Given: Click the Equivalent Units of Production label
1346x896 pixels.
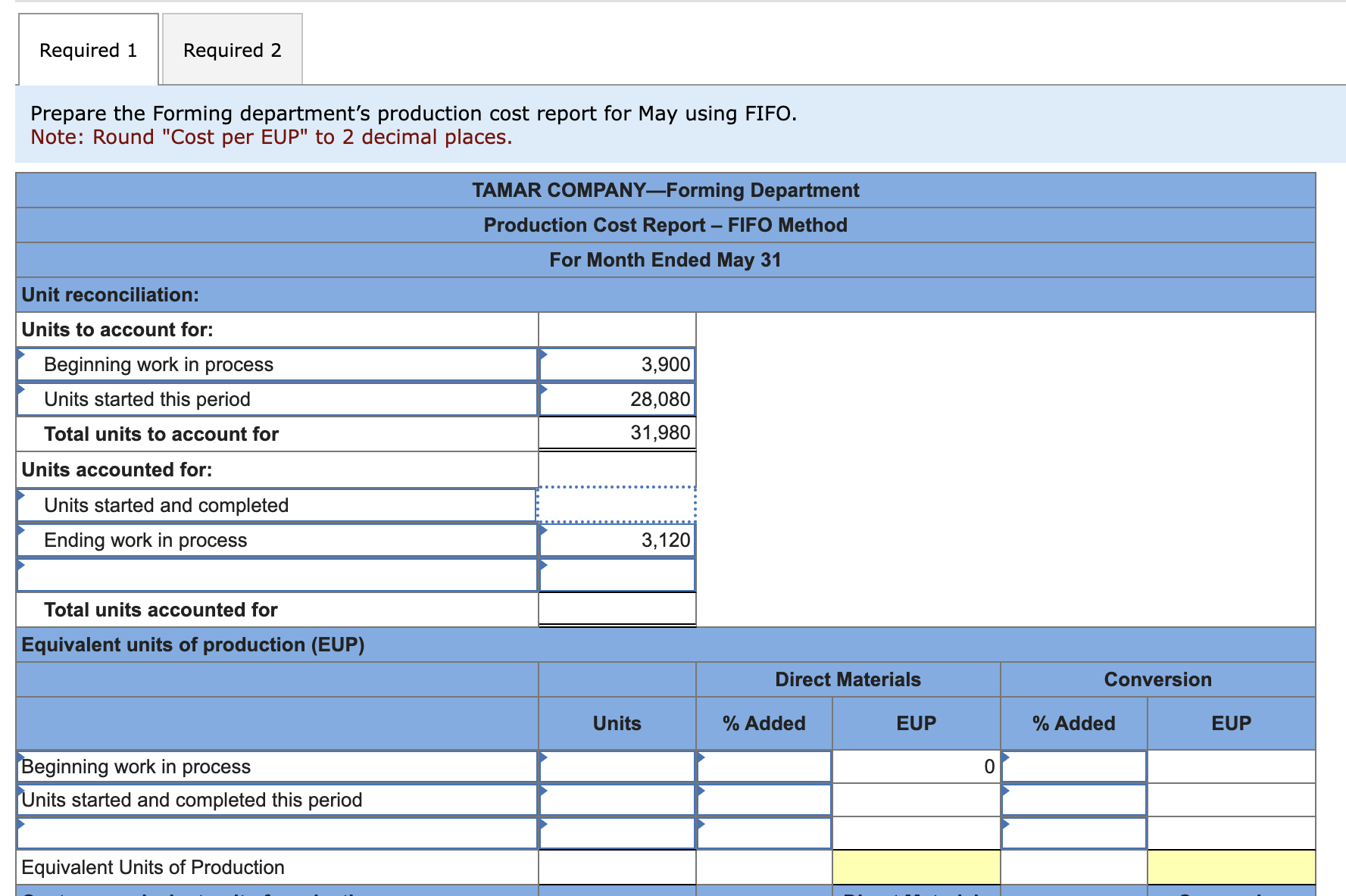Looking at the screenshot, I should tap(153, 867).
